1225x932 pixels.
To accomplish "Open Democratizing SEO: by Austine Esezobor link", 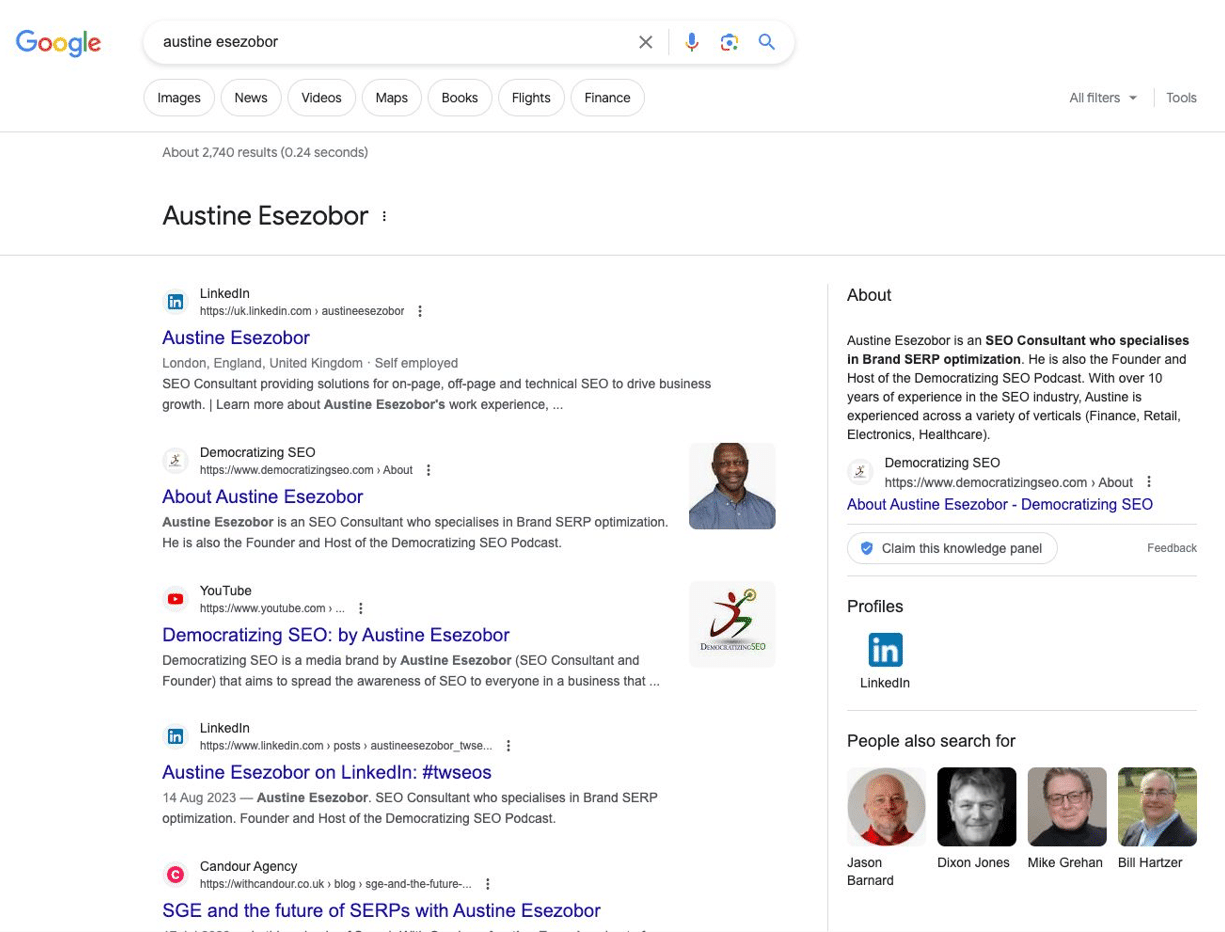I will (336, 635).
